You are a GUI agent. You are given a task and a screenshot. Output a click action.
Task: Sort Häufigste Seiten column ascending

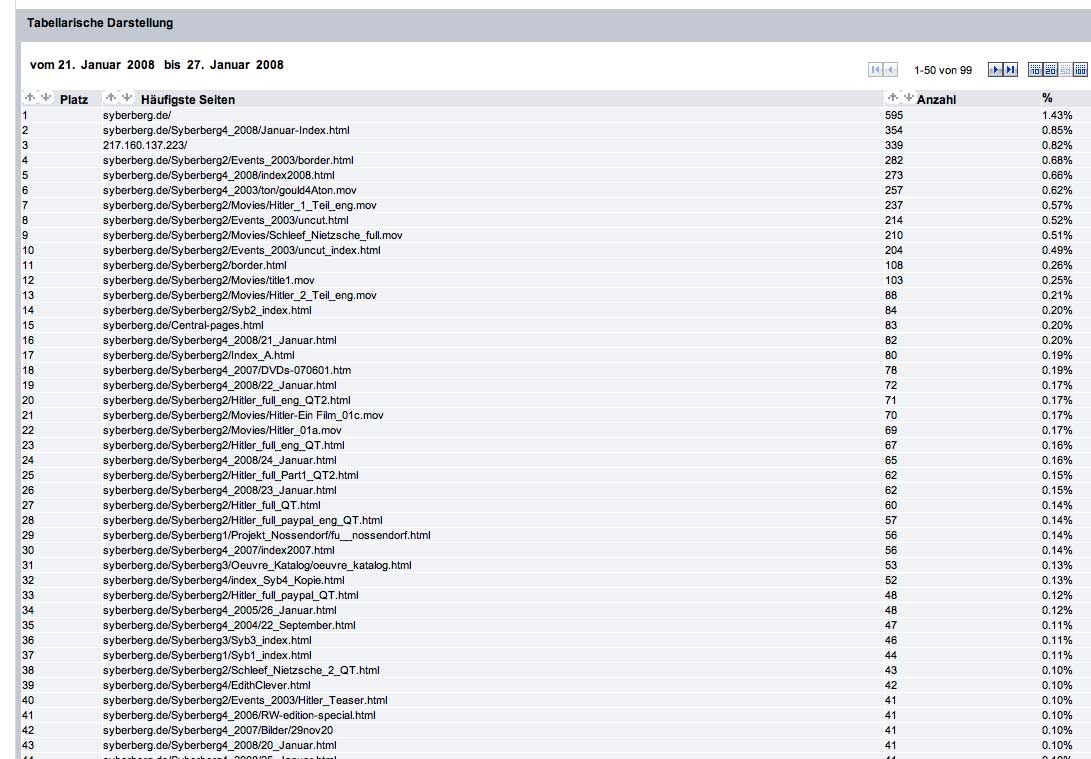click(x=111, y=98)
